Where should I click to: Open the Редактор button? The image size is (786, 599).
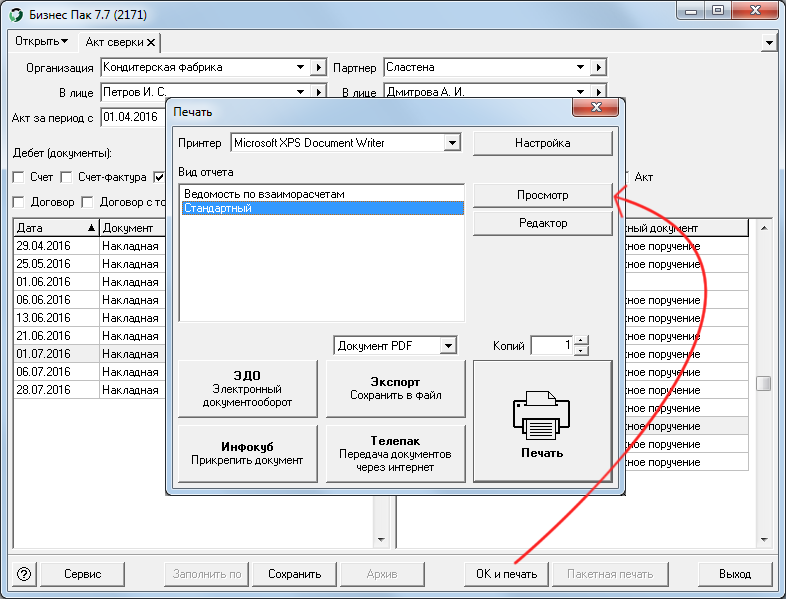543,223
